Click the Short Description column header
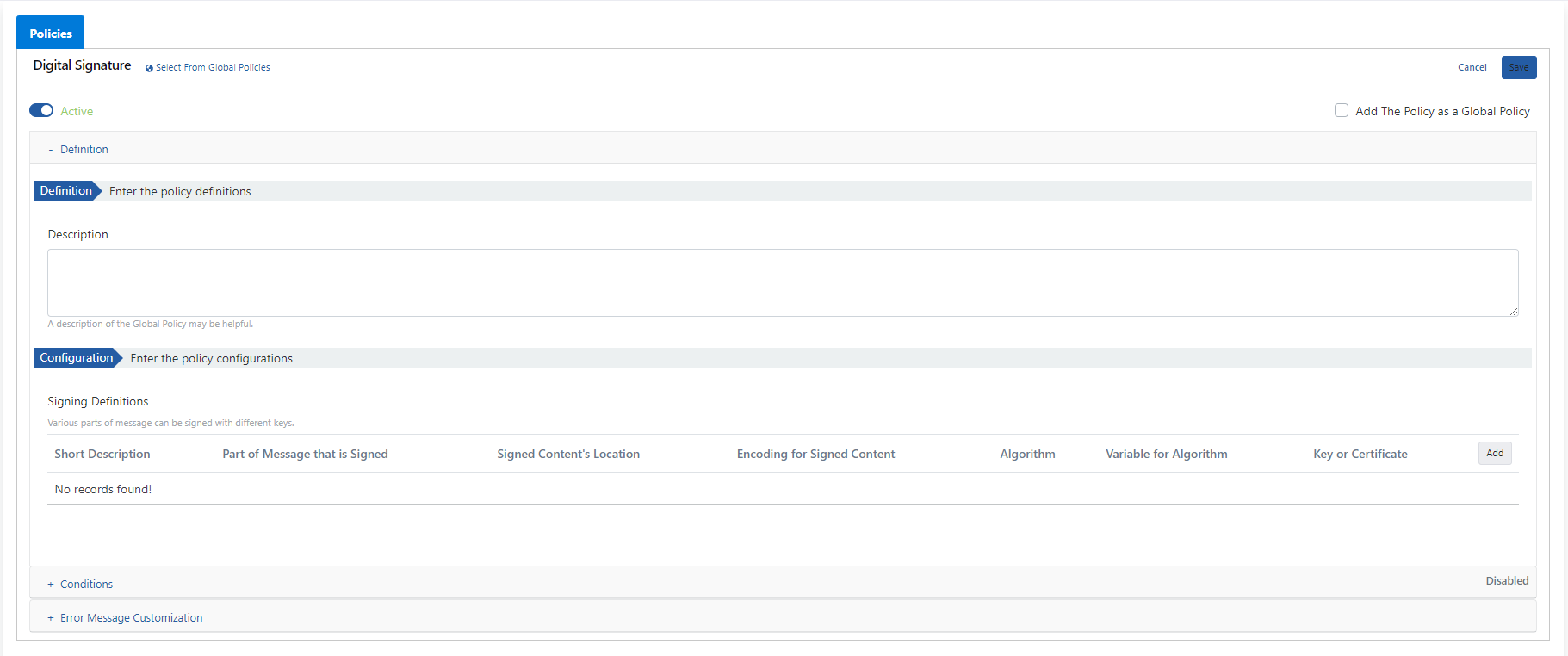 pyautogui.click(x=102, y=454)
